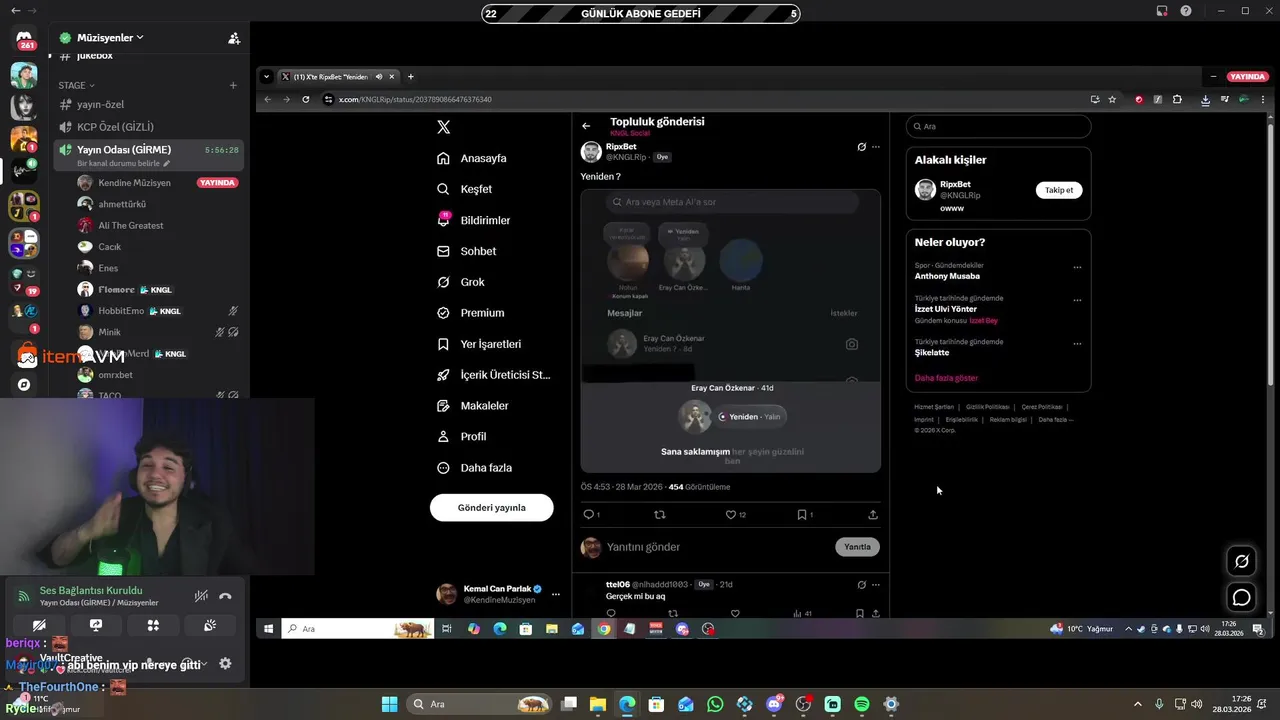Viewport: 1280px width, 720px height.
Task: Open Sohbet messages
Action: [x=467, y=251]
